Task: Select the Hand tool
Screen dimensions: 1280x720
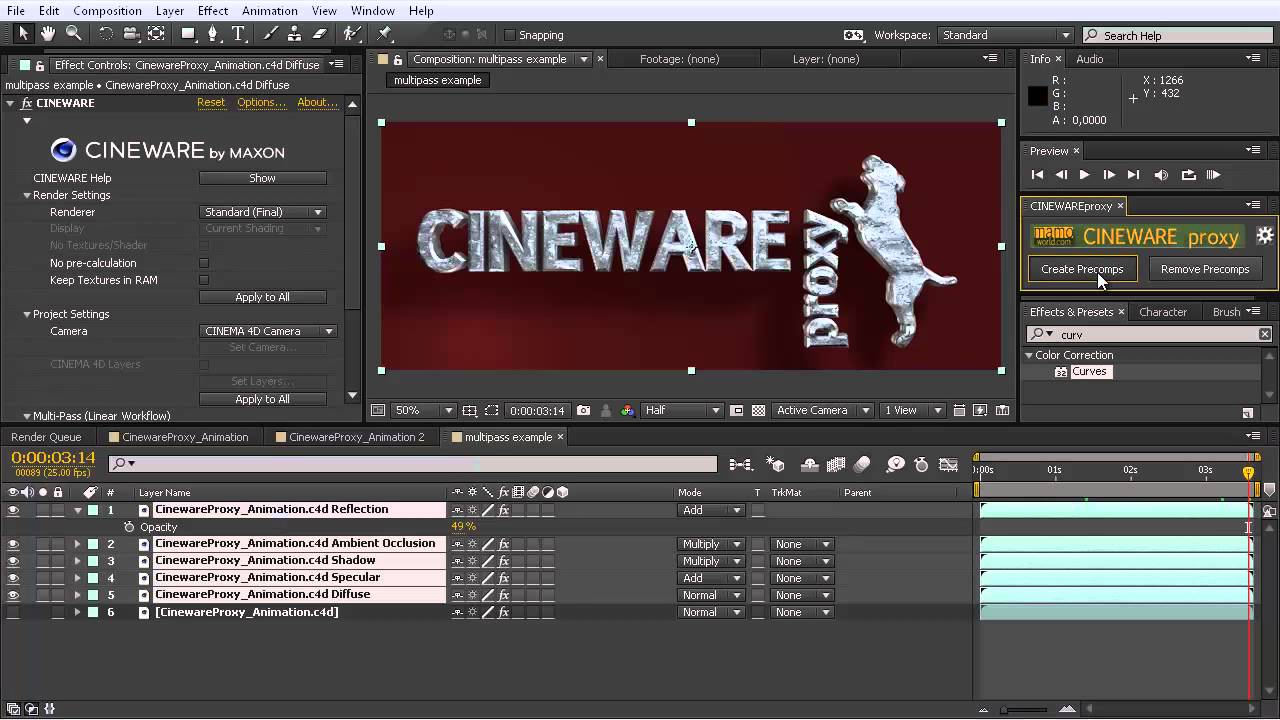Action: 48,34
